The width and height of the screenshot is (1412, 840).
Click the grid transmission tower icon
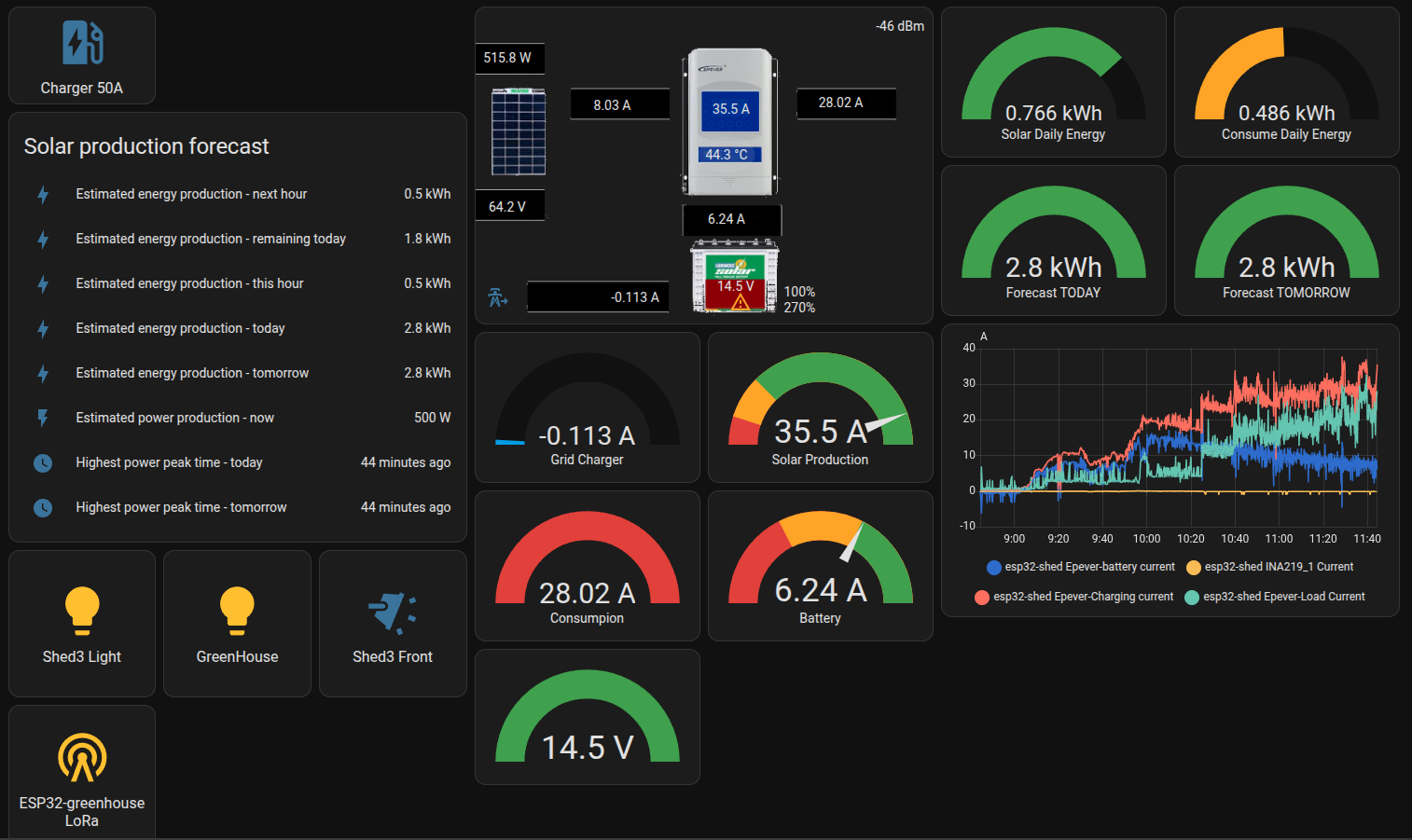pos(498,297)
